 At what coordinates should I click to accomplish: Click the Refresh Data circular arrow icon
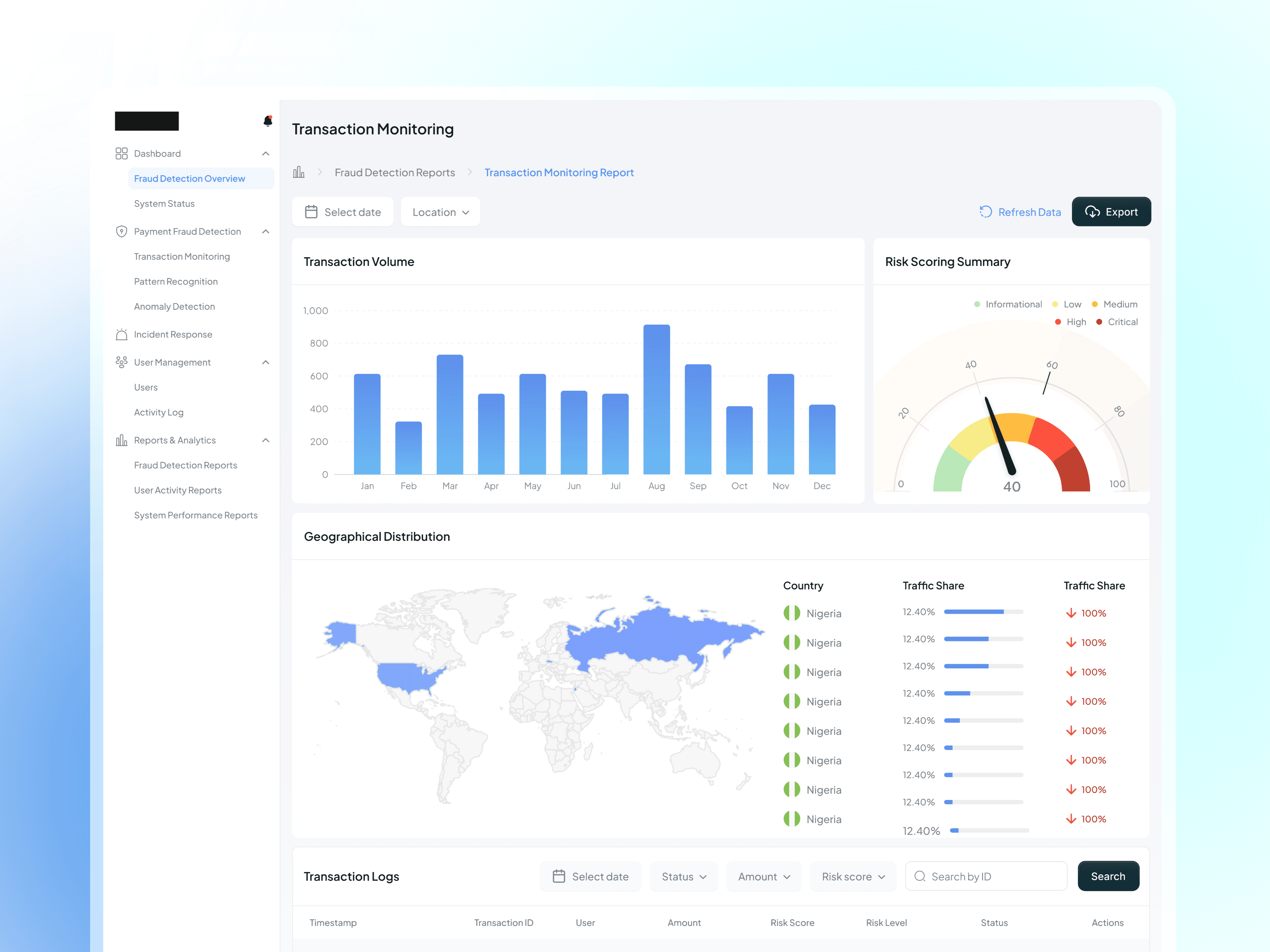[x=985, y=212]
